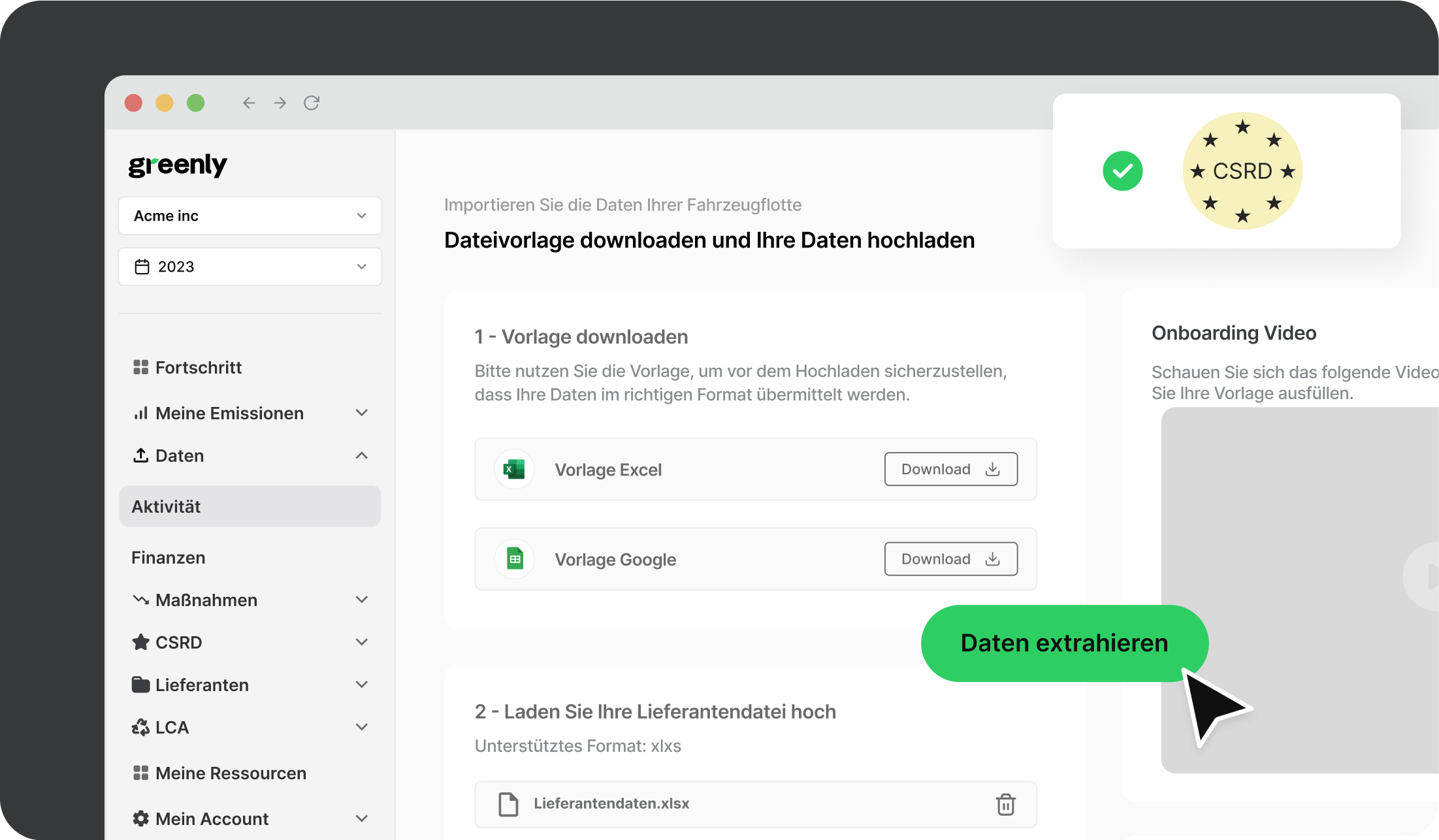This screenshot has width=1439, height=840.
Task: Open the 2023 year selector
Action: 250,267
